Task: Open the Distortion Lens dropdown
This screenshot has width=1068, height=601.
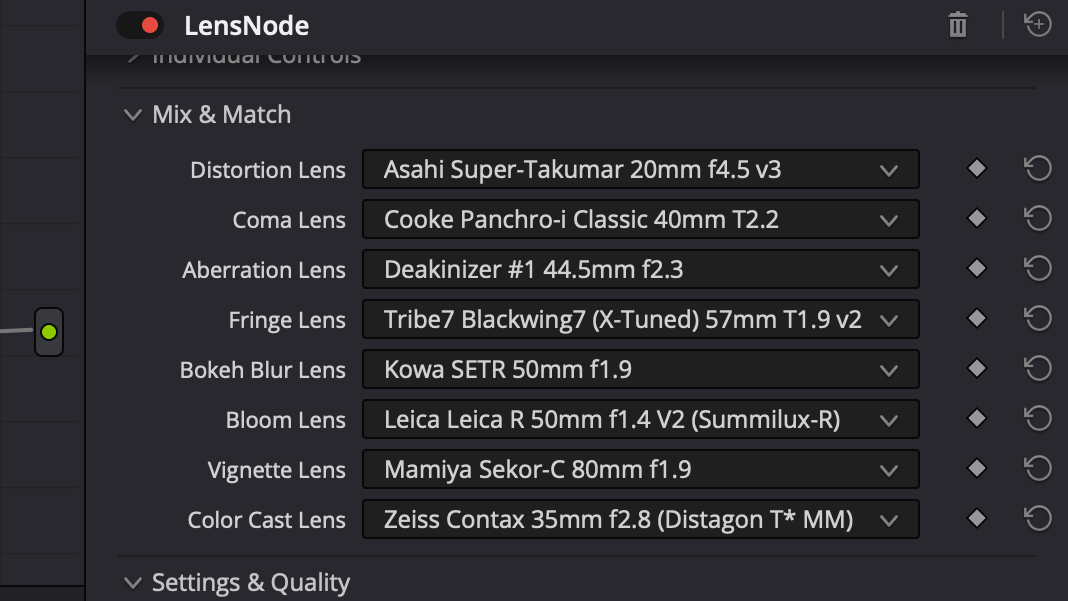Action: pyautogui.click(x=641, y=169)
